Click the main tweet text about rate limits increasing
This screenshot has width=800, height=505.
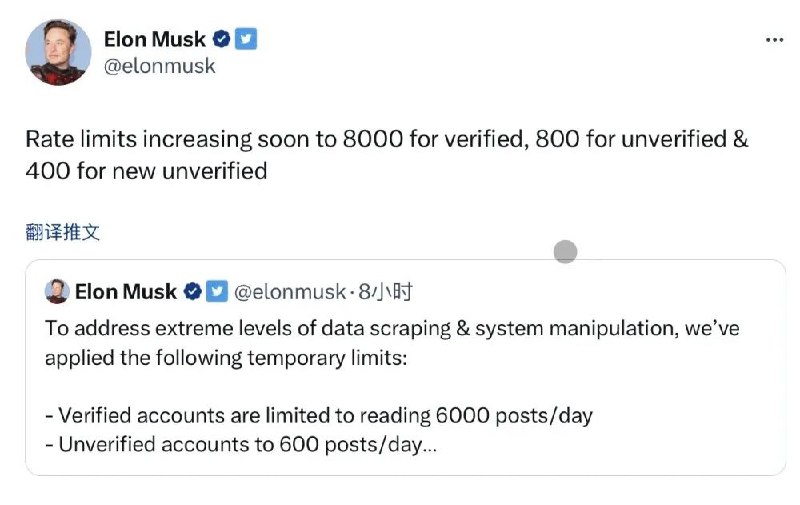[x=386, y=140]
